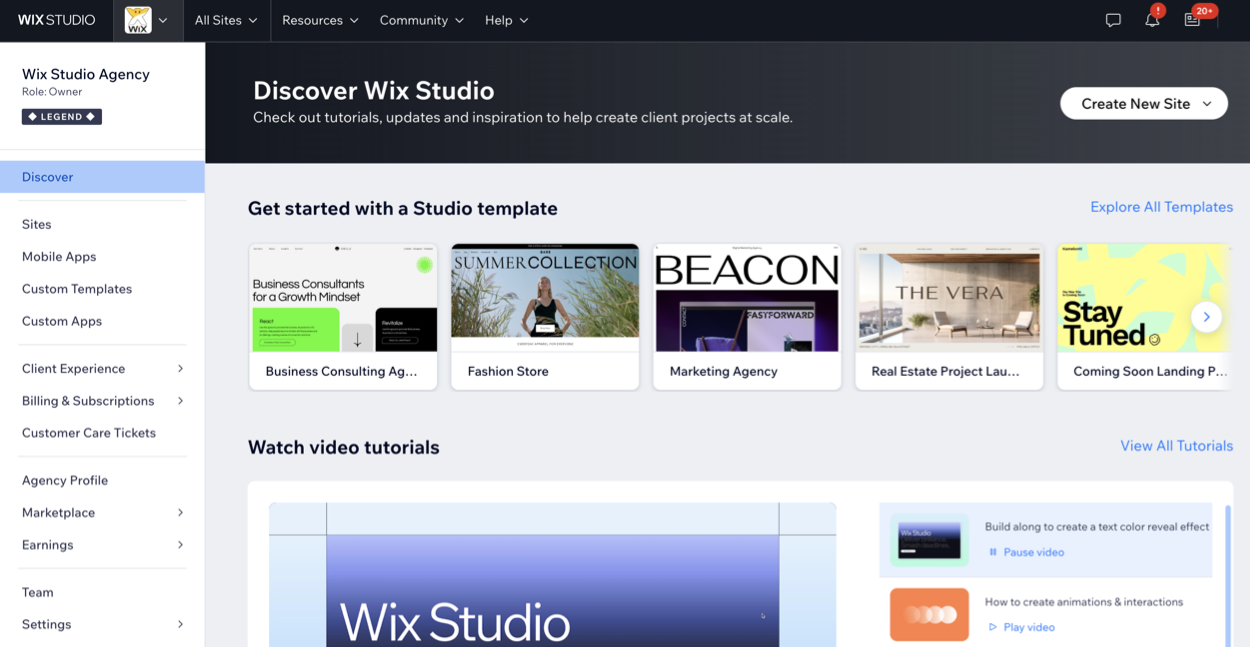
Task: Click the Legend badge
Action: click(62, 117)
